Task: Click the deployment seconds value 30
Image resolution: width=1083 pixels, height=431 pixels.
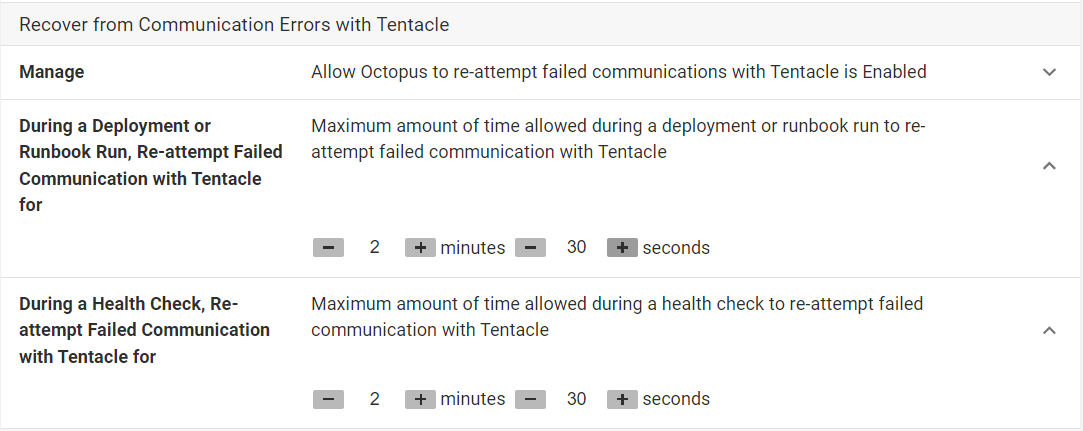Action: (x=576, y=248)
